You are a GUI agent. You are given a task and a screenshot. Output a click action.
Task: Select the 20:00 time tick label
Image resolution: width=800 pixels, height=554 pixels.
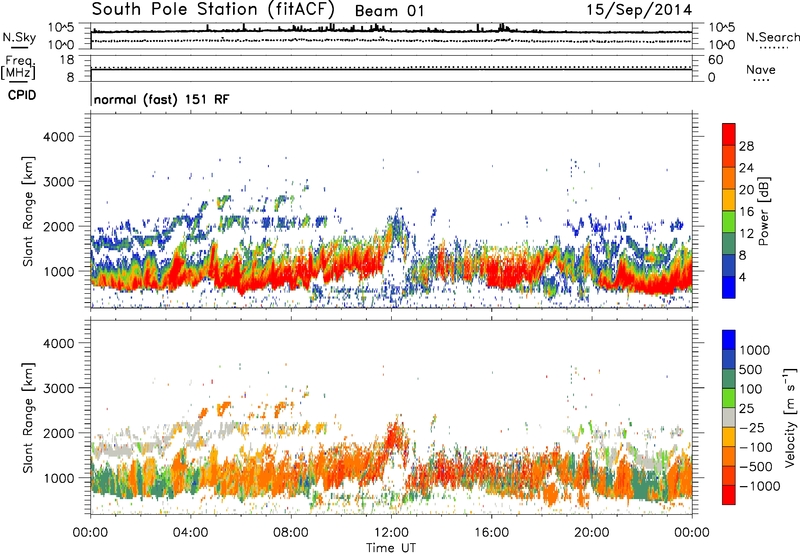(x=592, y=533)
